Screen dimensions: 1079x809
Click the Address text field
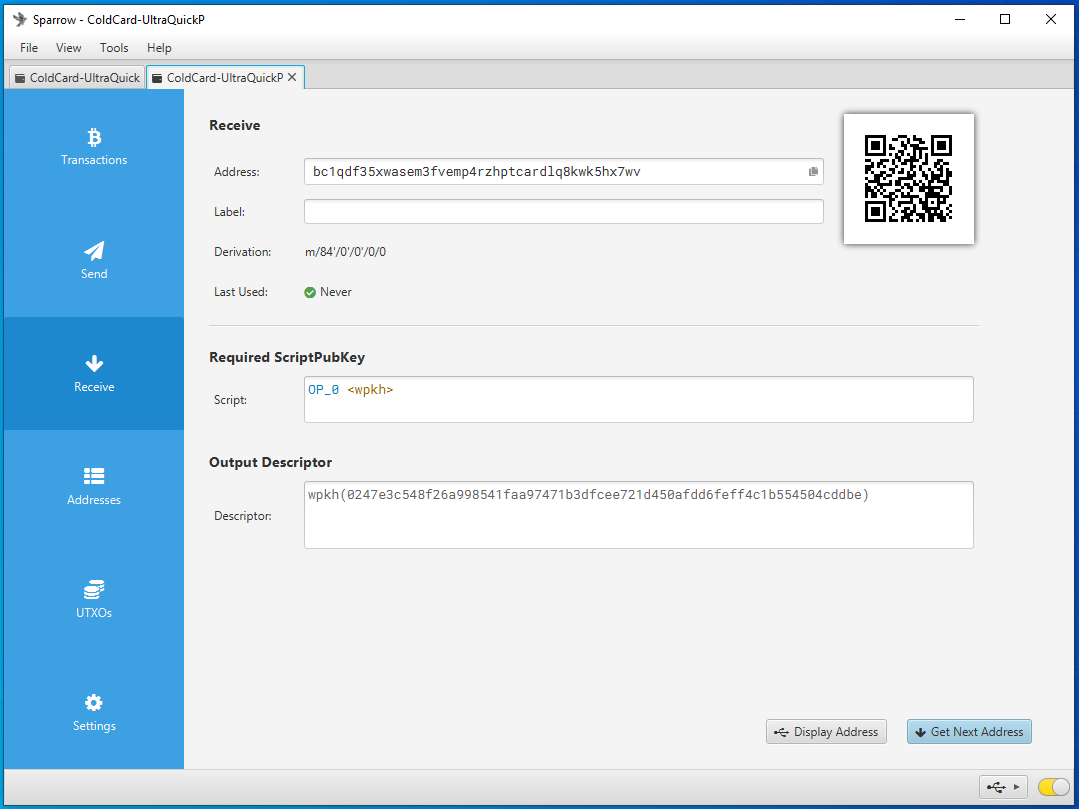(564, 171)
